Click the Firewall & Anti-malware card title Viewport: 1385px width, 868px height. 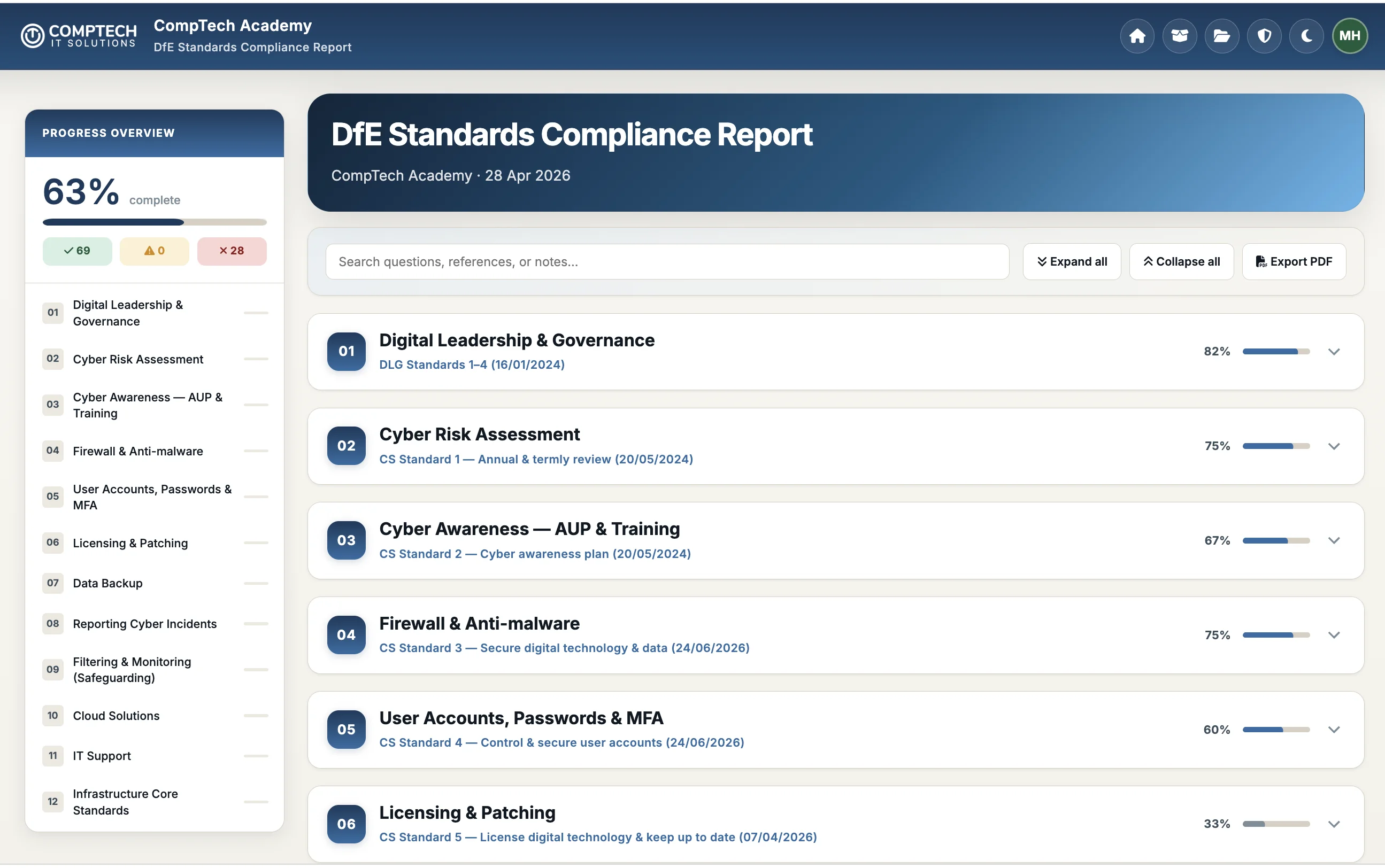[x=480, y=624]
